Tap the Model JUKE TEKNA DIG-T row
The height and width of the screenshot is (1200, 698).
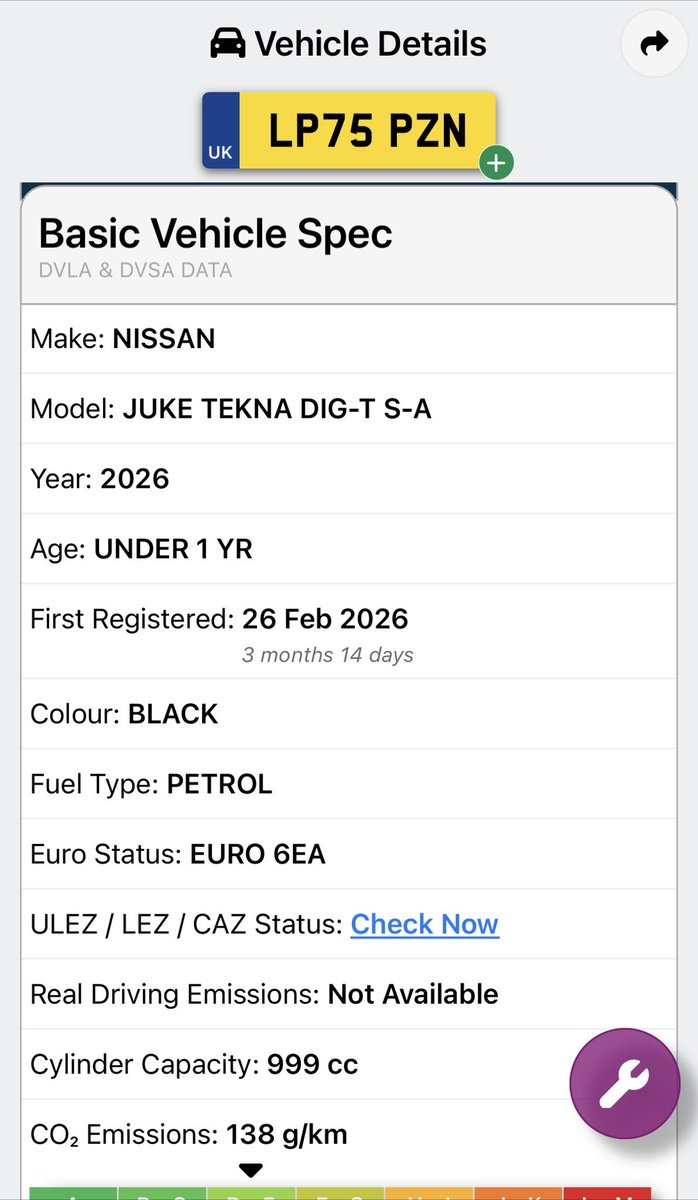[x=349, y=409]
